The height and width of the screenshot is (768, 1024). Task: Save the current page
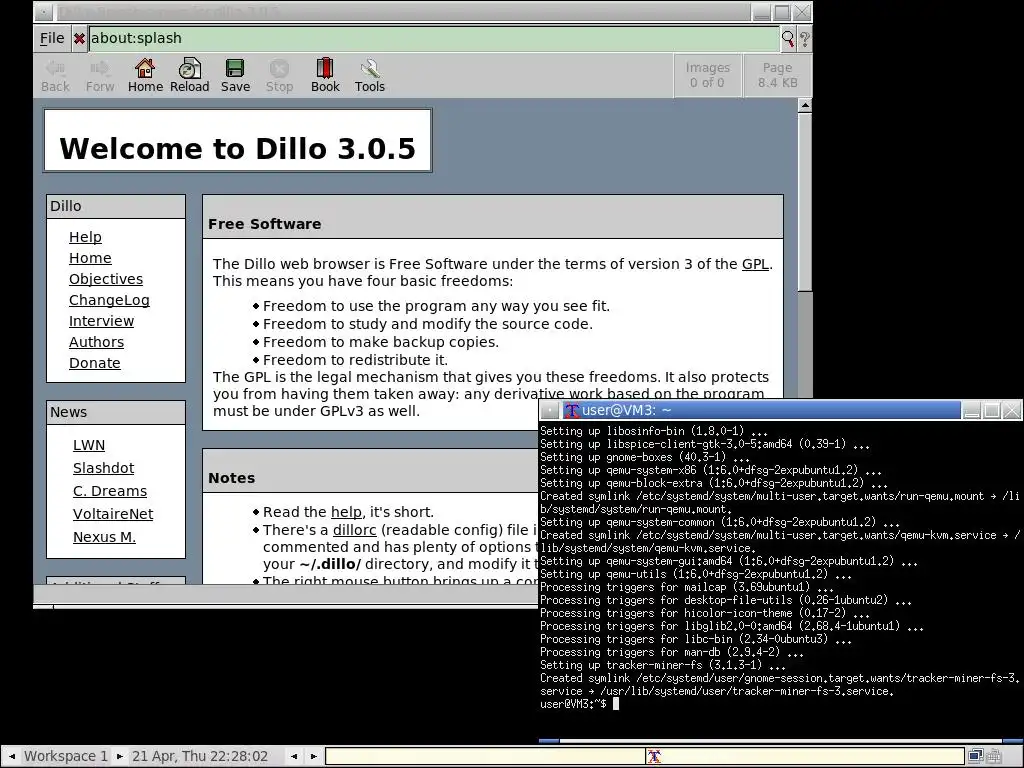[x=235, y=76]
